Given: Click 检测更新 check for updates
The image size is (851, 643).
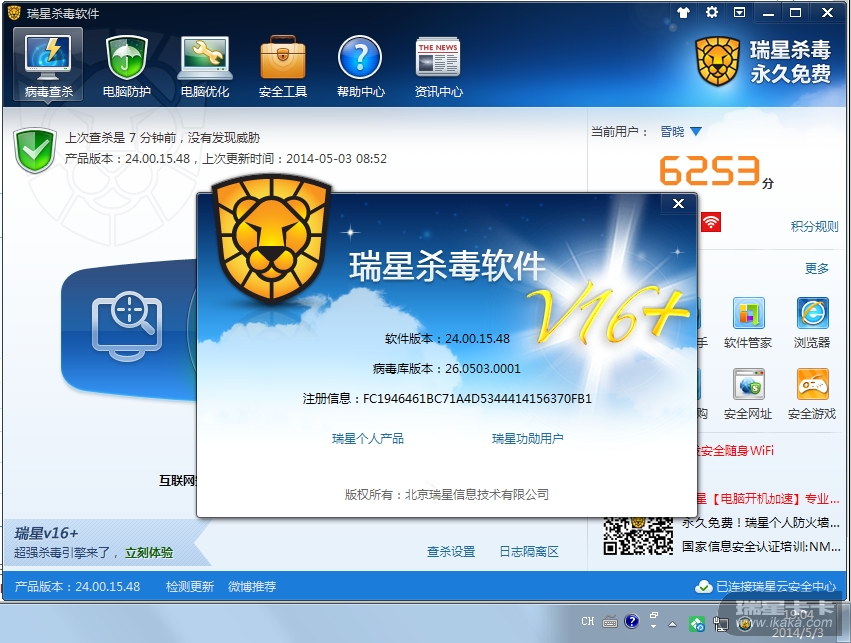Looking at the screenshot, I should [x=189, y=586].
